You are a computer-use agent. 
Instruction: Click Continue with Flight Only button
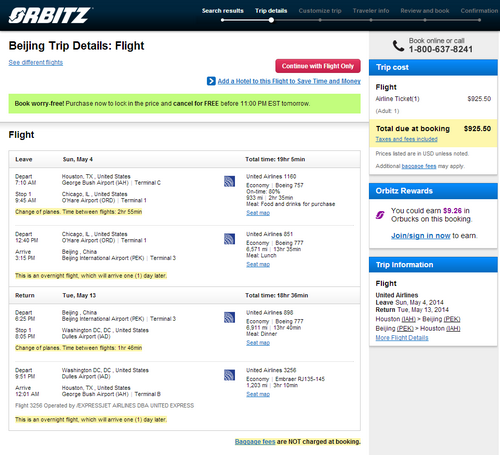(318, 66)
